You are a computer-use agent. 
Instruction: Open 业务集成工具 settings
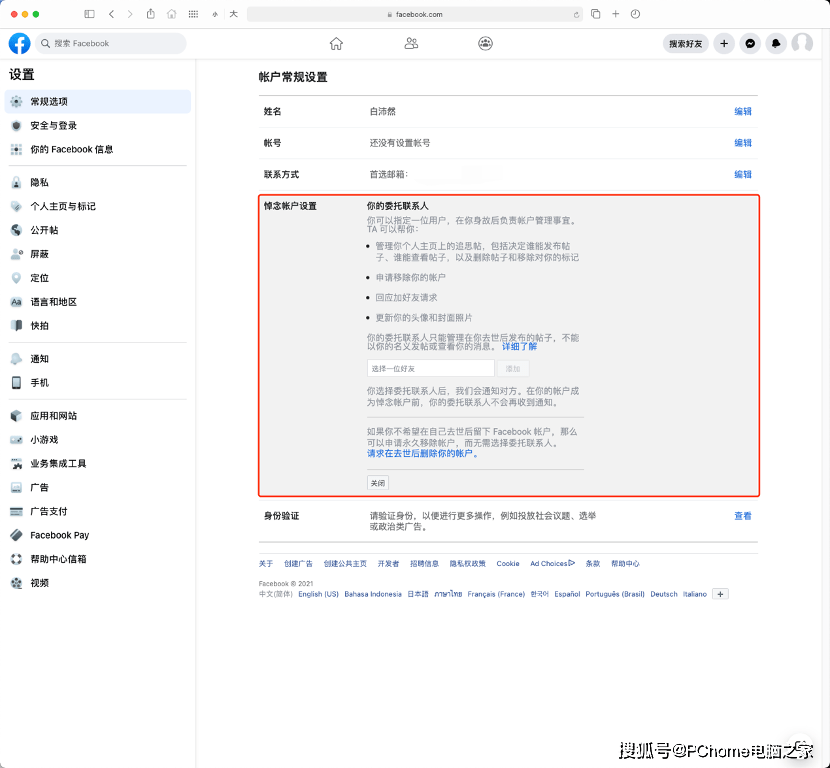[97, 464]
